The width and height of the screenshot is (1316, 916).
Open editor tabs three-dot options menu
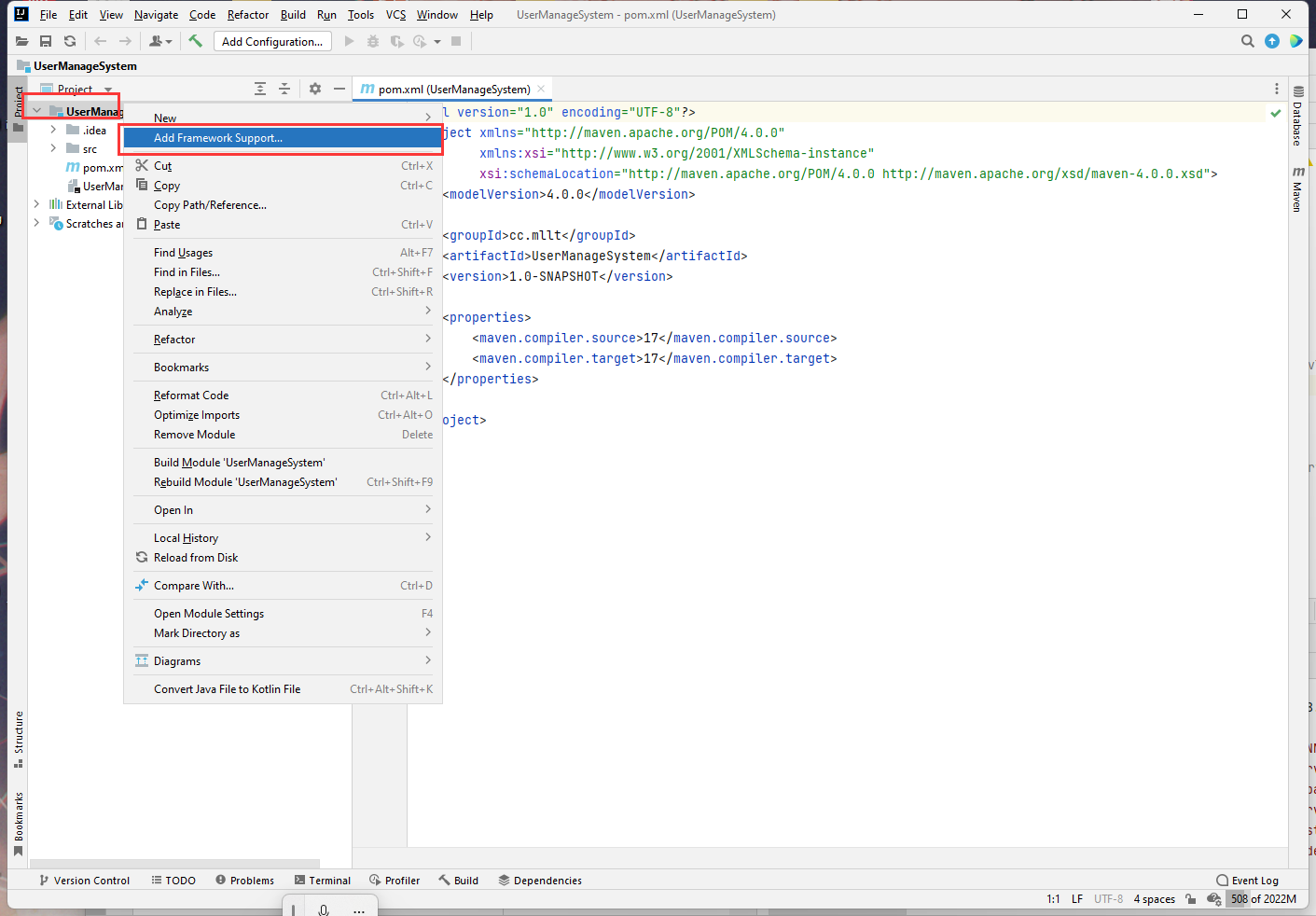[1277, 89]
